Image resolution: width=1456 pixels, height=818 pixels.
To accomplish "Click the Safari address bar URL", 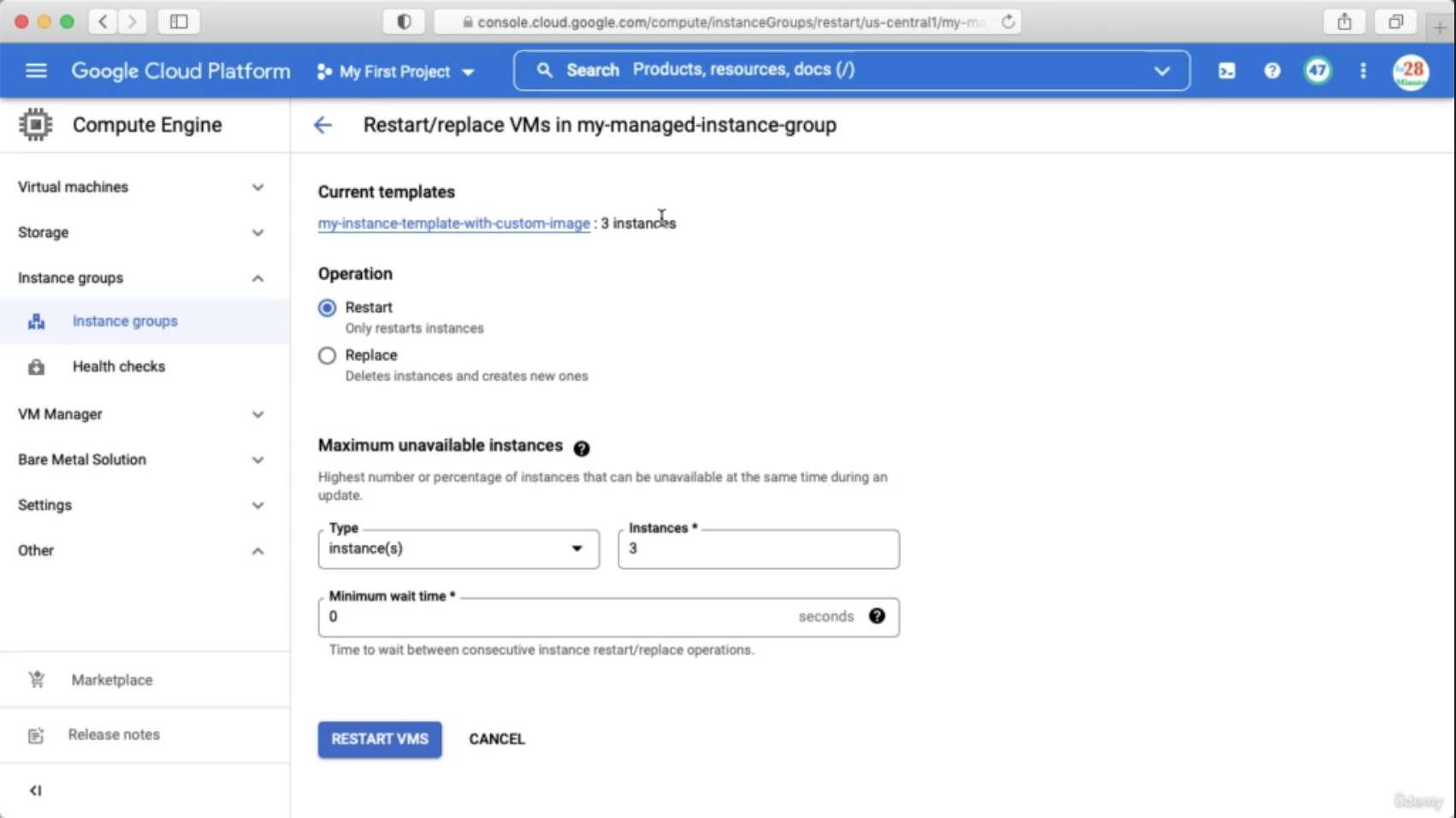I will click(x=726, y=22).
